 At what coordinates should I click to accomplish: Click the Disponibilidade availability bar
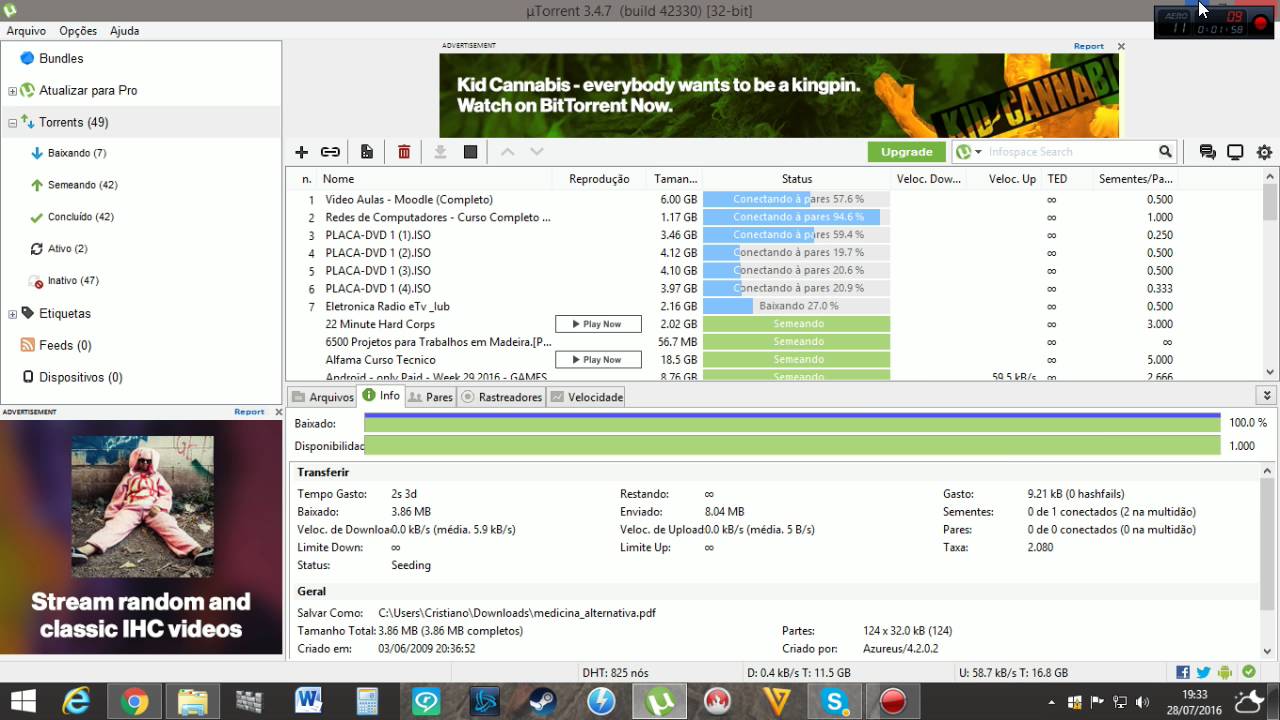pos(792,446)
